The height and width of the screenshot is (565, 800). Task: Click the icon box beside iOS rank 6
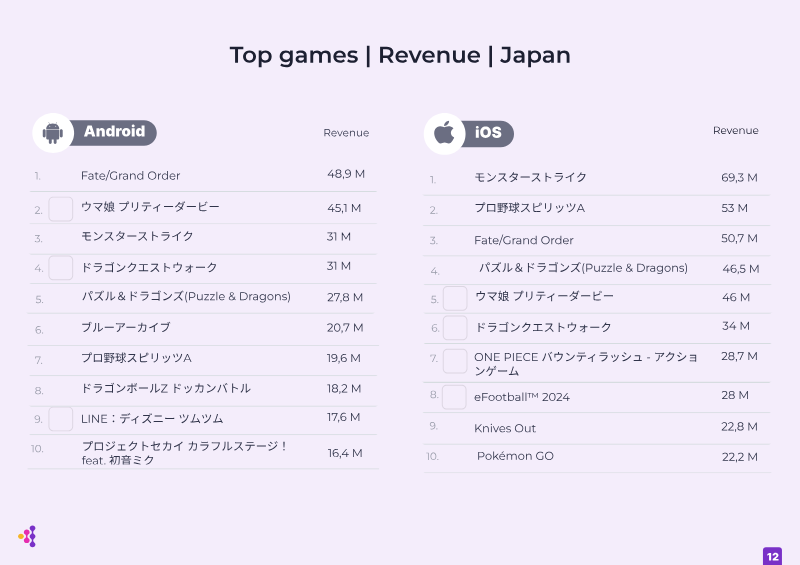[455, 328]
